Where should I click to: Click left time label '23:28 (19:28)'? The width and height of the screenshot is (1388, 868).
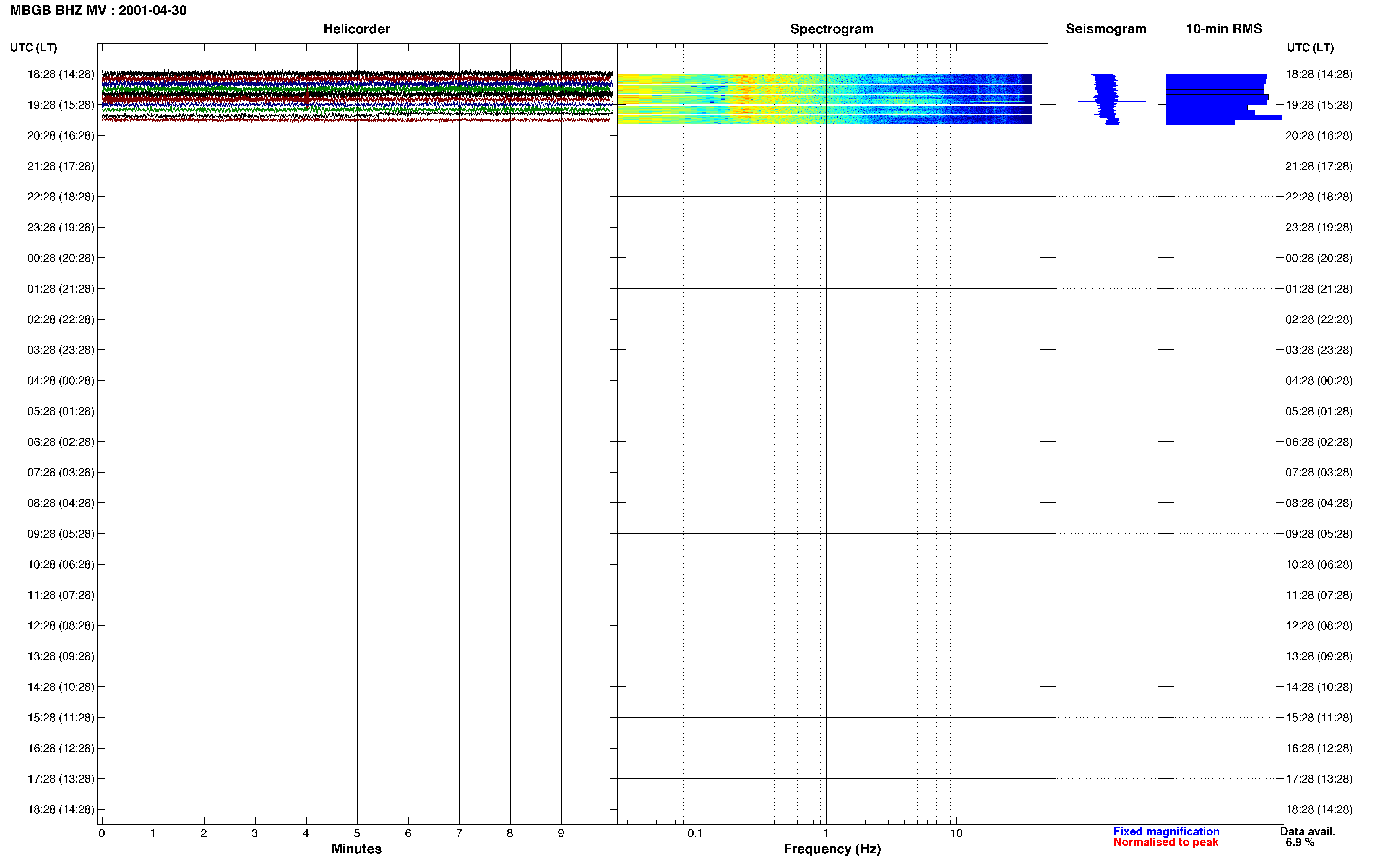coord(61,227)
